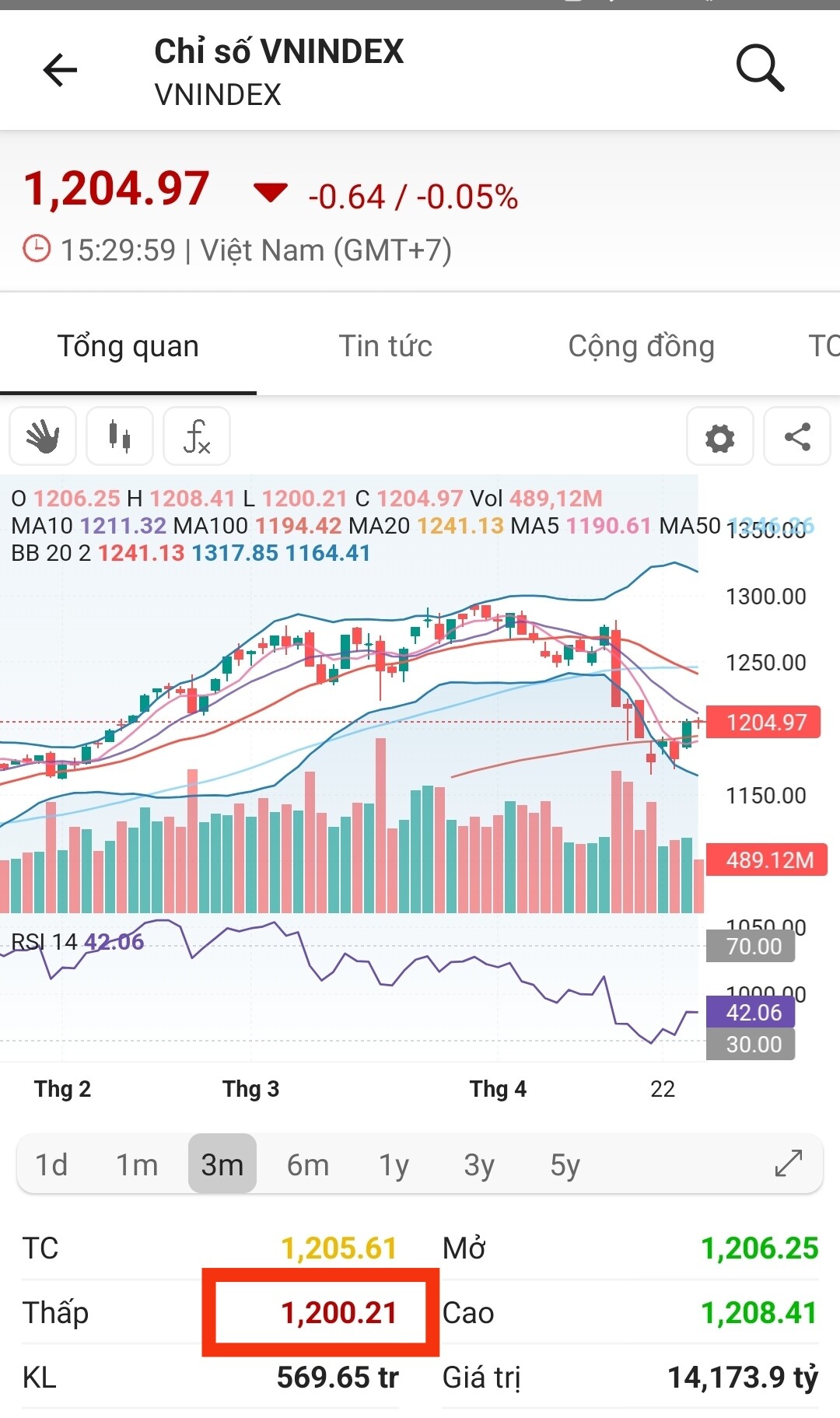Select the 3y timeframe
840x1418 pixels.
[479, 1164]
